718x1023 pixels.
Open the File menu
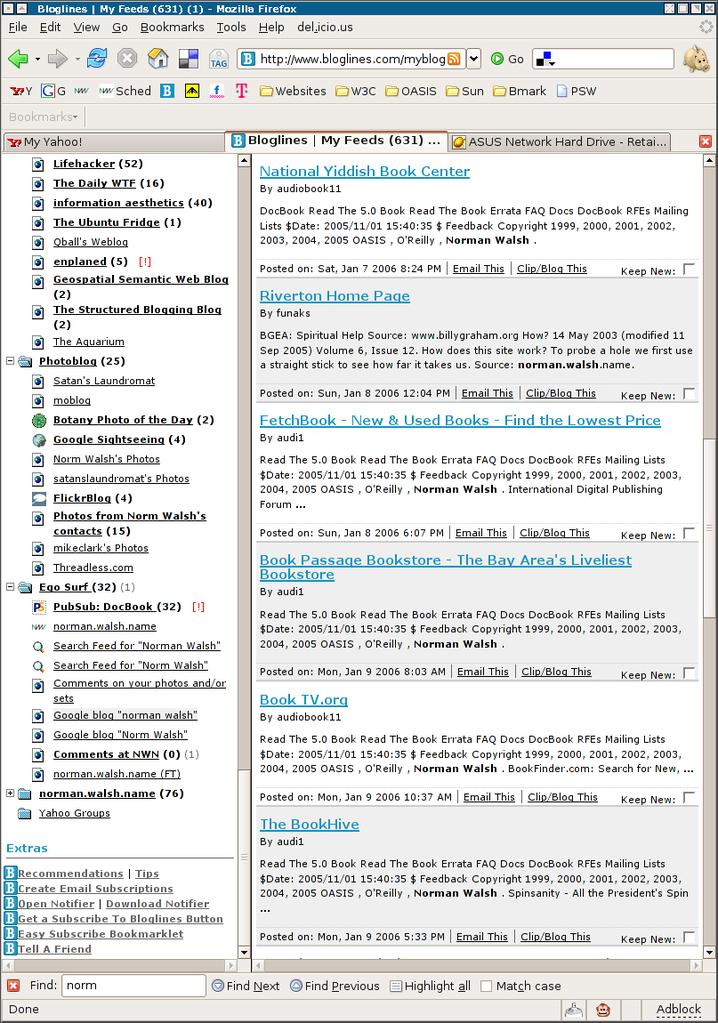(x=18, y=27)
